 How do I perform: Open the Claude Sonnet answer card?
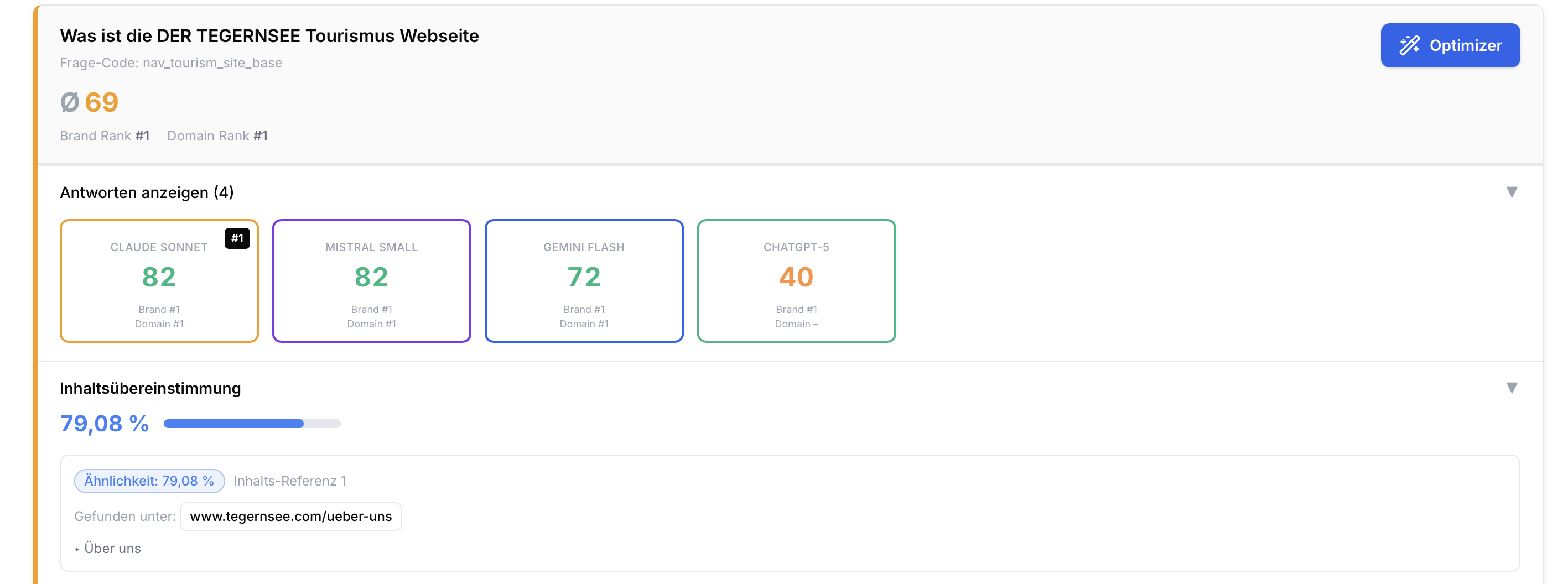(x=159, y=281)
